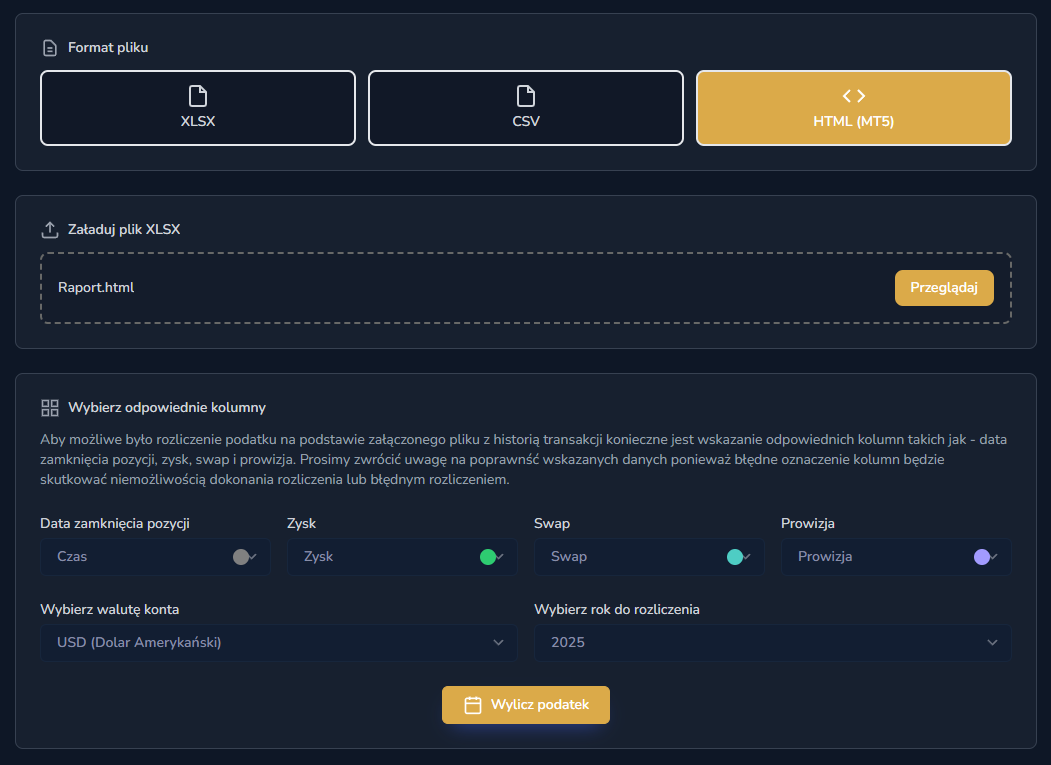Choose HTML (MT5) file format
The width and height of the screenshot is (1051, 765).
853,108
